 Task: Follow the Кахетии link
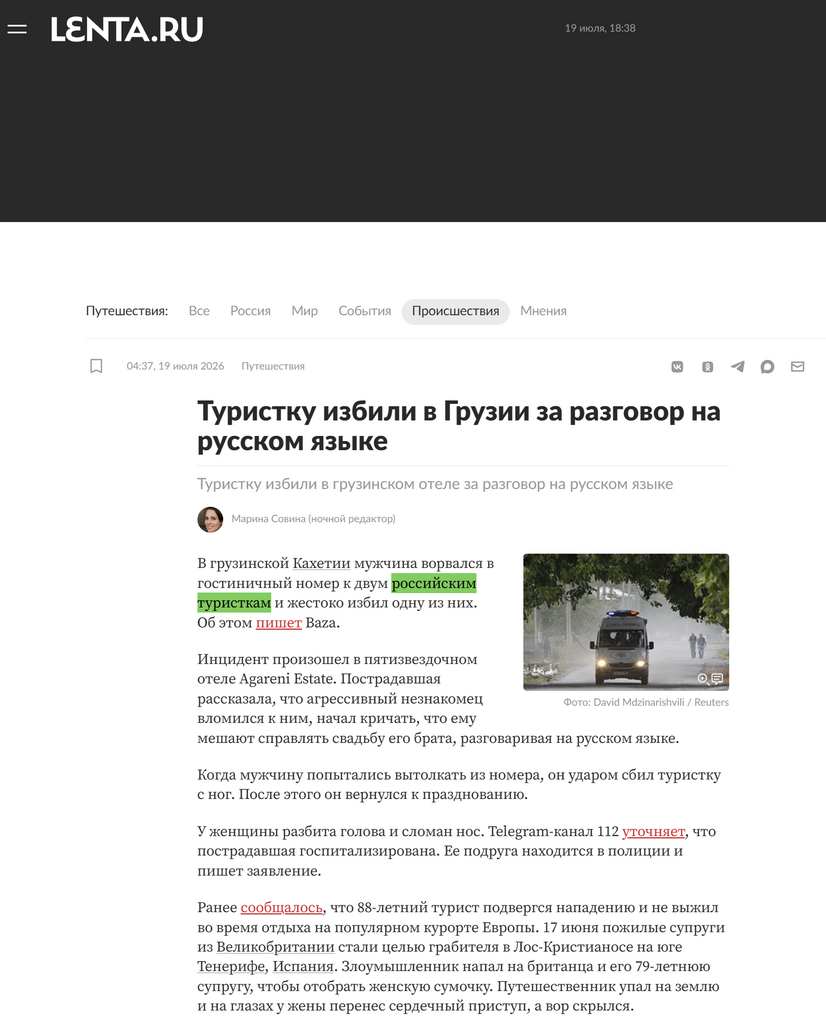(x=321, y=563)
